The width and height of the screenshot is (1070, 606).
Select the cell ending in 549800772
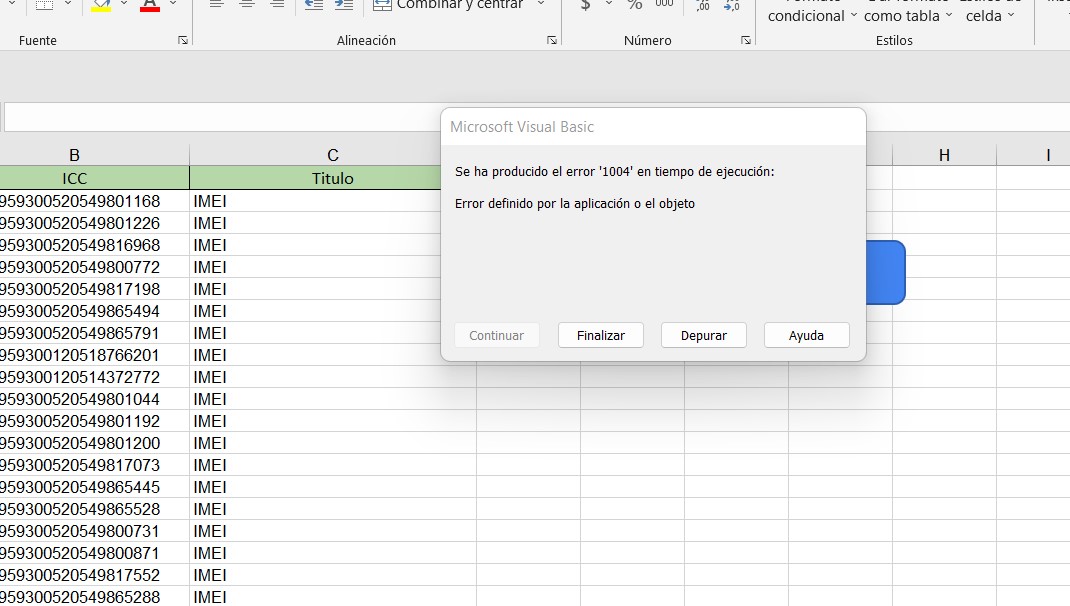(x=94, y=267)
